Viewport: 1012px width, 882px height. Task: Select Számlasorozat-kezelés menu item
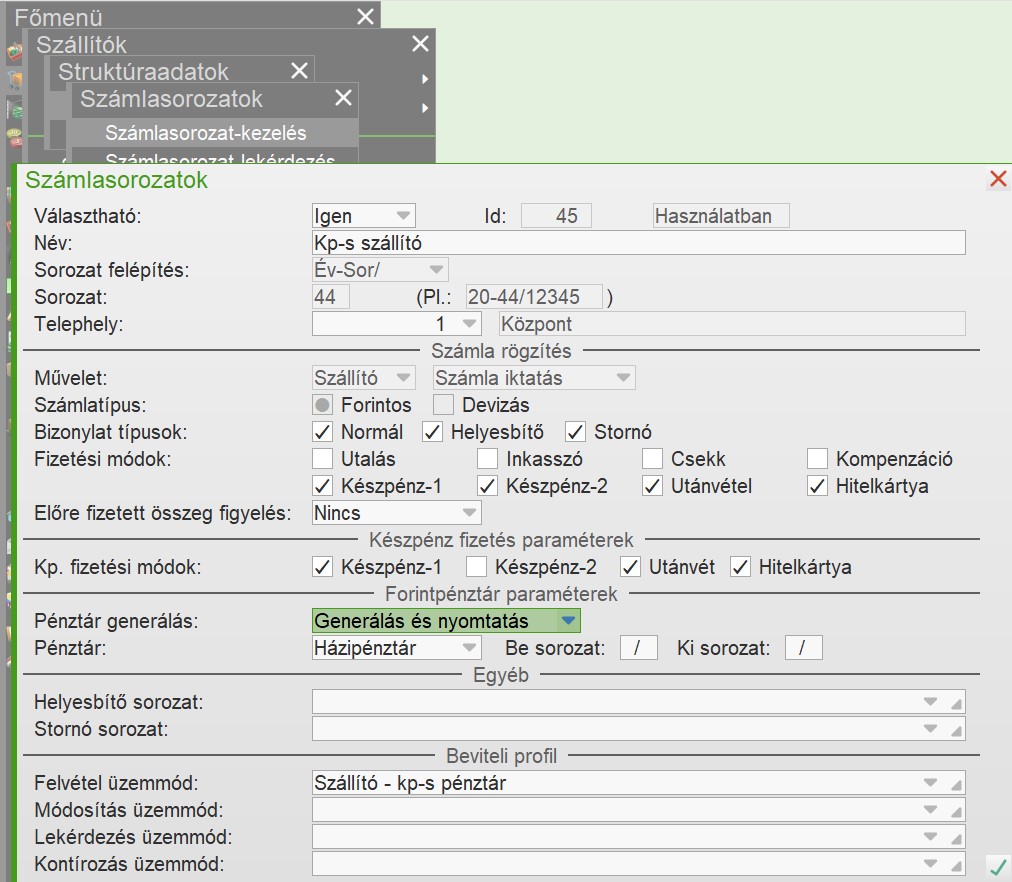(x=205, y=133)
